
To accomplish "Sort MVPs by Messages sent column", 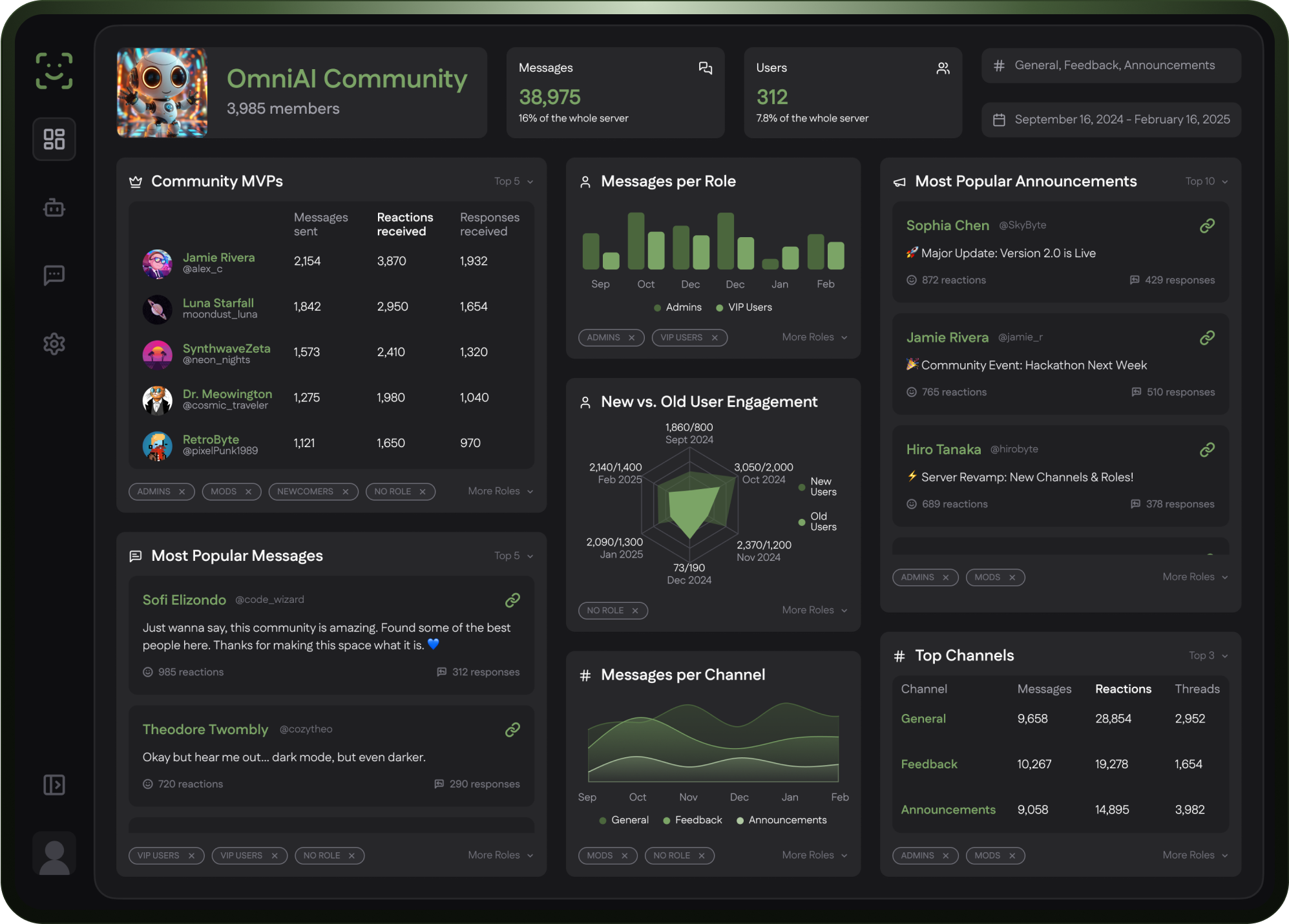I will [x=320, y=224].
